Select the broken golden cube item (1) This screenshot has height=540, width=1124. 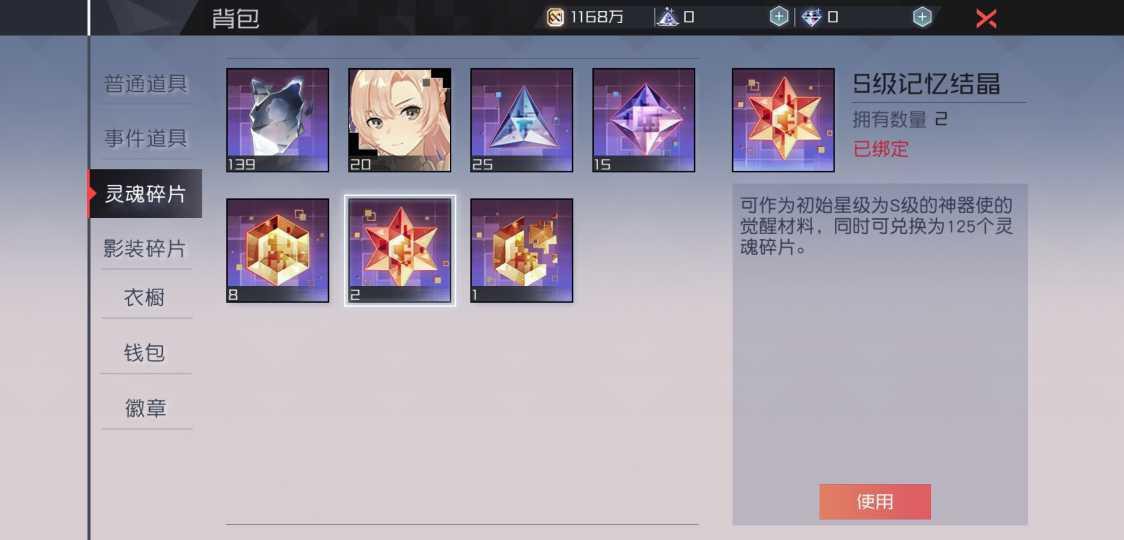(x=521, y=250)
